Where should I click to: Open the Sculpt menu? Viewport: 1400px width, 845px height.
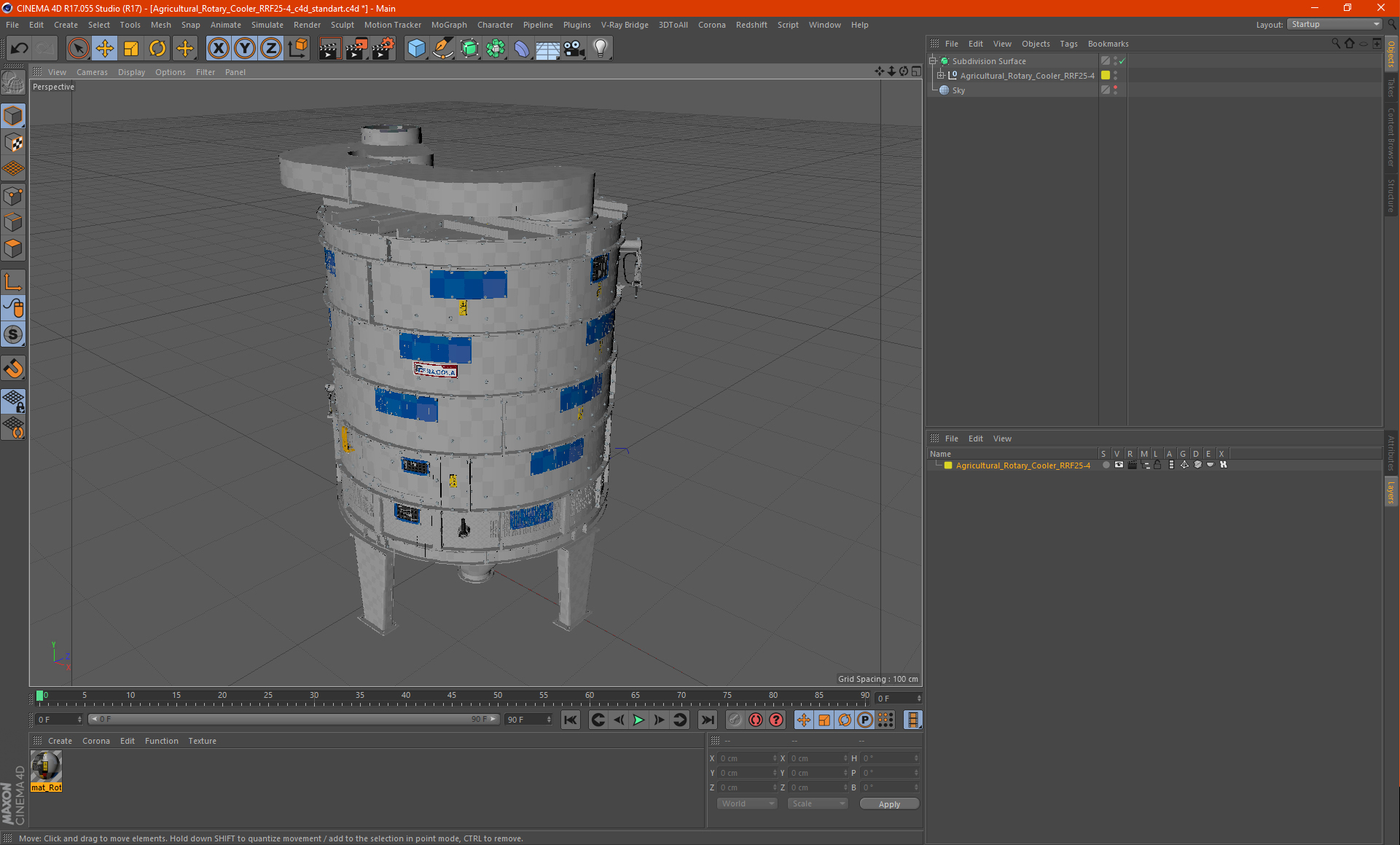tap(342, 25)
